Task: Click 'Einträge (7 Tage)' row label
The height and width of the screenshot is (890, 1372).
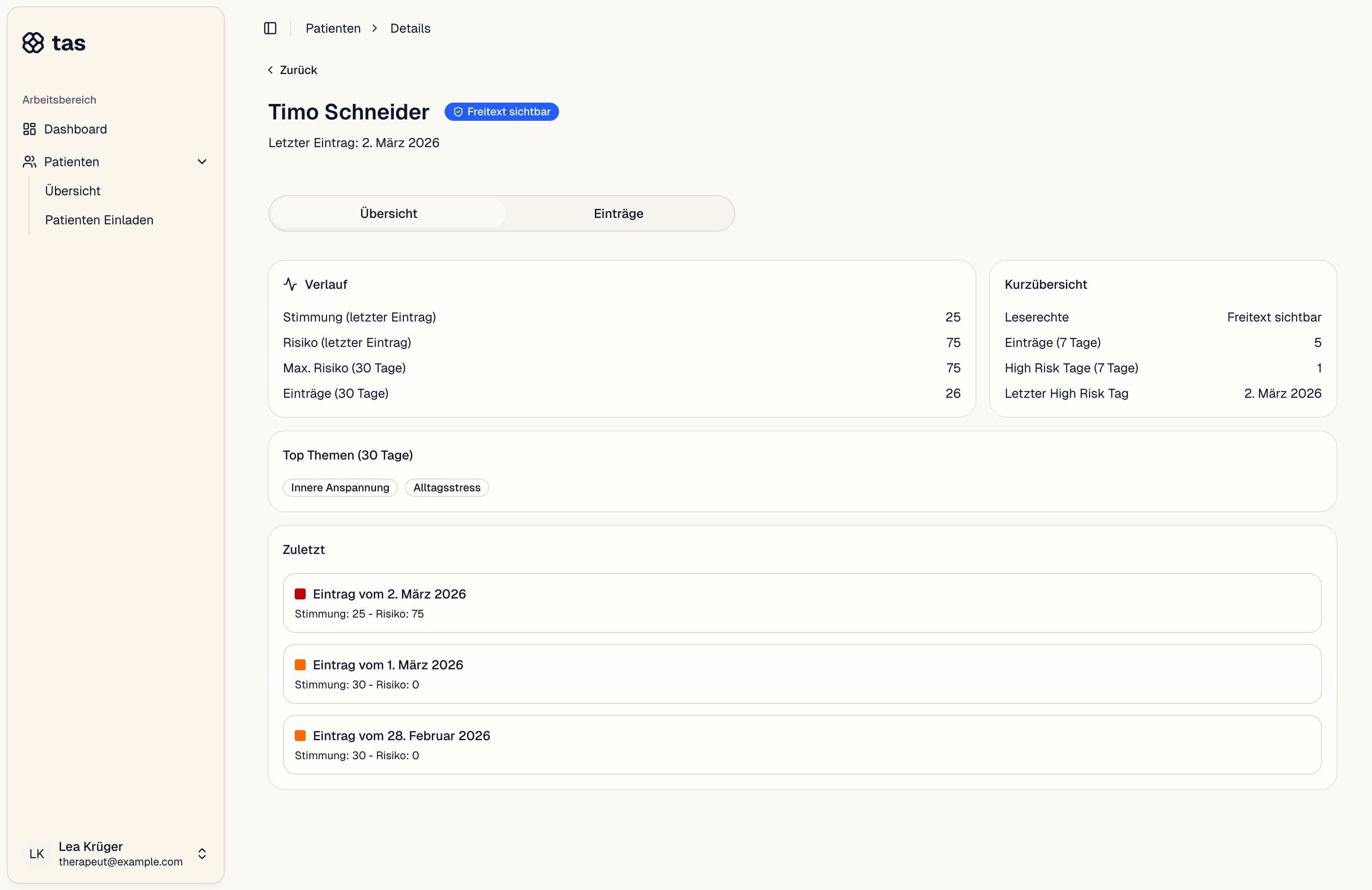Action: tap(1053, 342)
